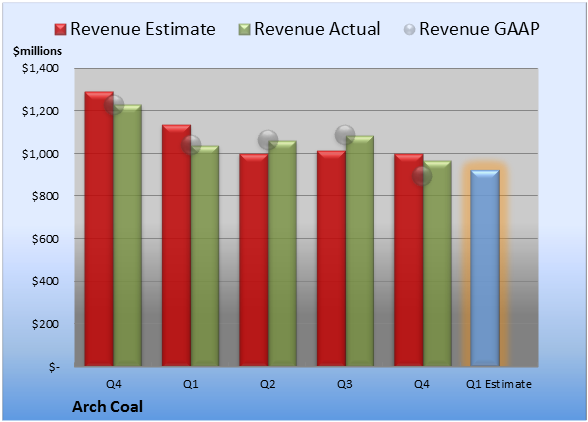Click the 'Q1 Estimate' axis label

499,384
